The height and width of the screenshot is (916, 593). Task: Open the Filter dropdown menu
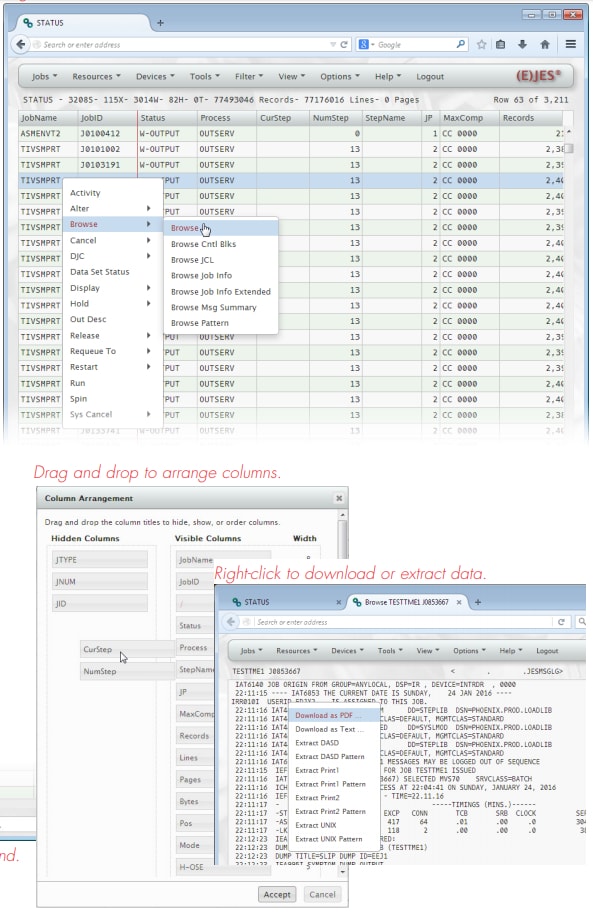249,77
